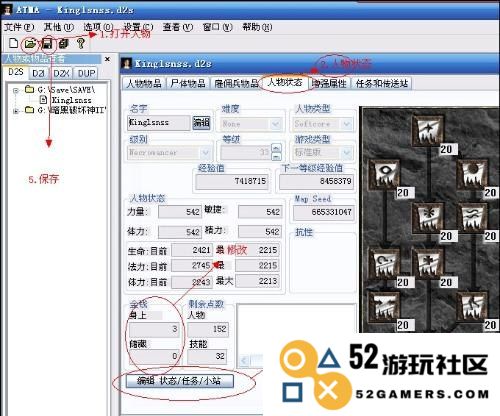The image size is (500, 416).
Task: Collapse the G:\Save\SAVE\ tree node
Action: click(x=16, y=90)
